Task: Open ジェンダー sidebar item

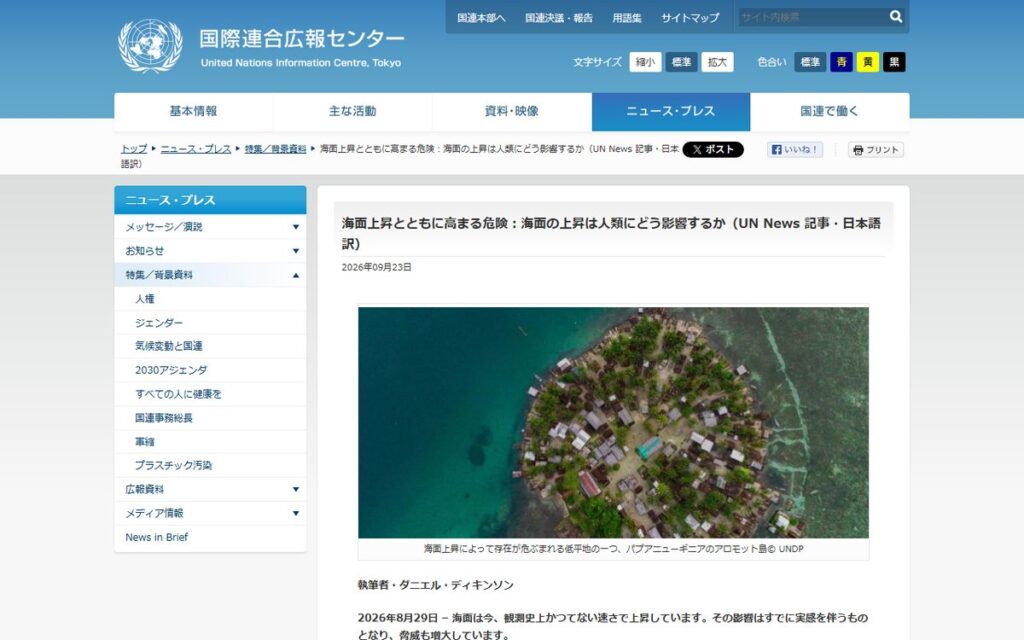Action: tap(210, 323)
